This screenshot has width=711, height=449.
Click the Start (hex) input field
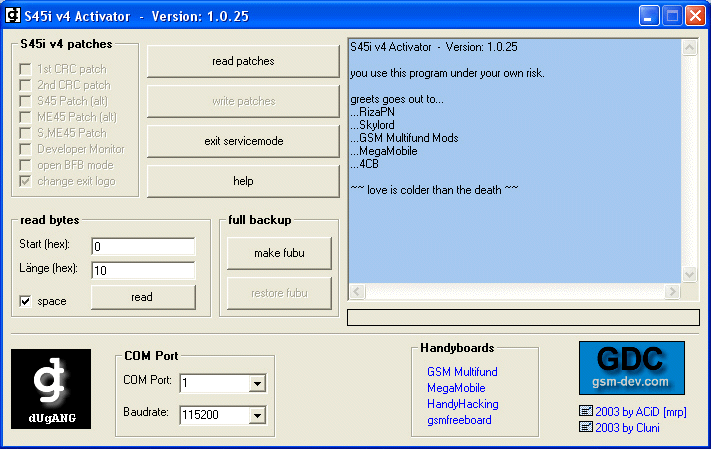pos(143,246)
